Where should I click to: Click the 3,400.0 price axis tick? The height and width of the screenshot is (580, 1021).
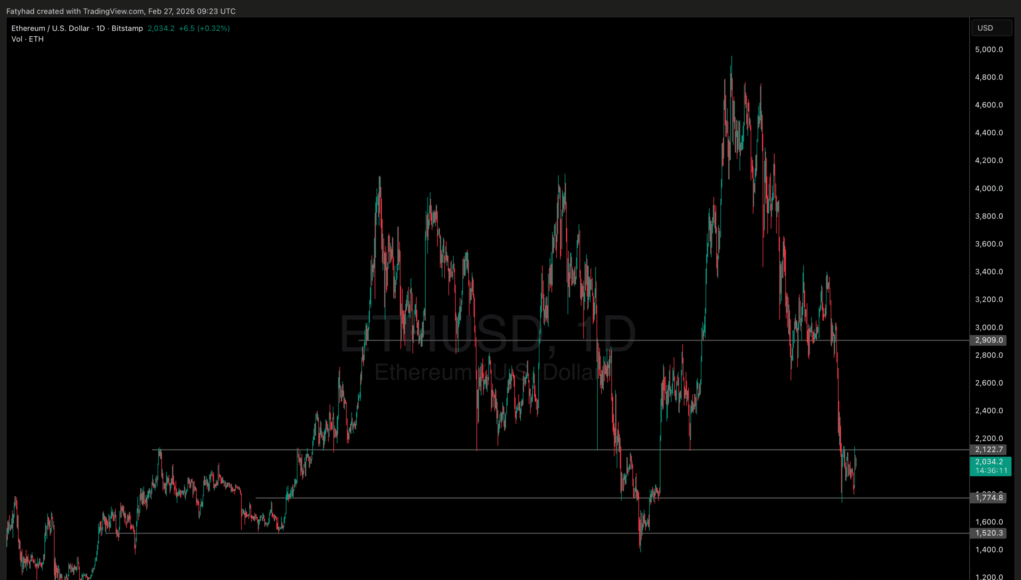[988, 272]
